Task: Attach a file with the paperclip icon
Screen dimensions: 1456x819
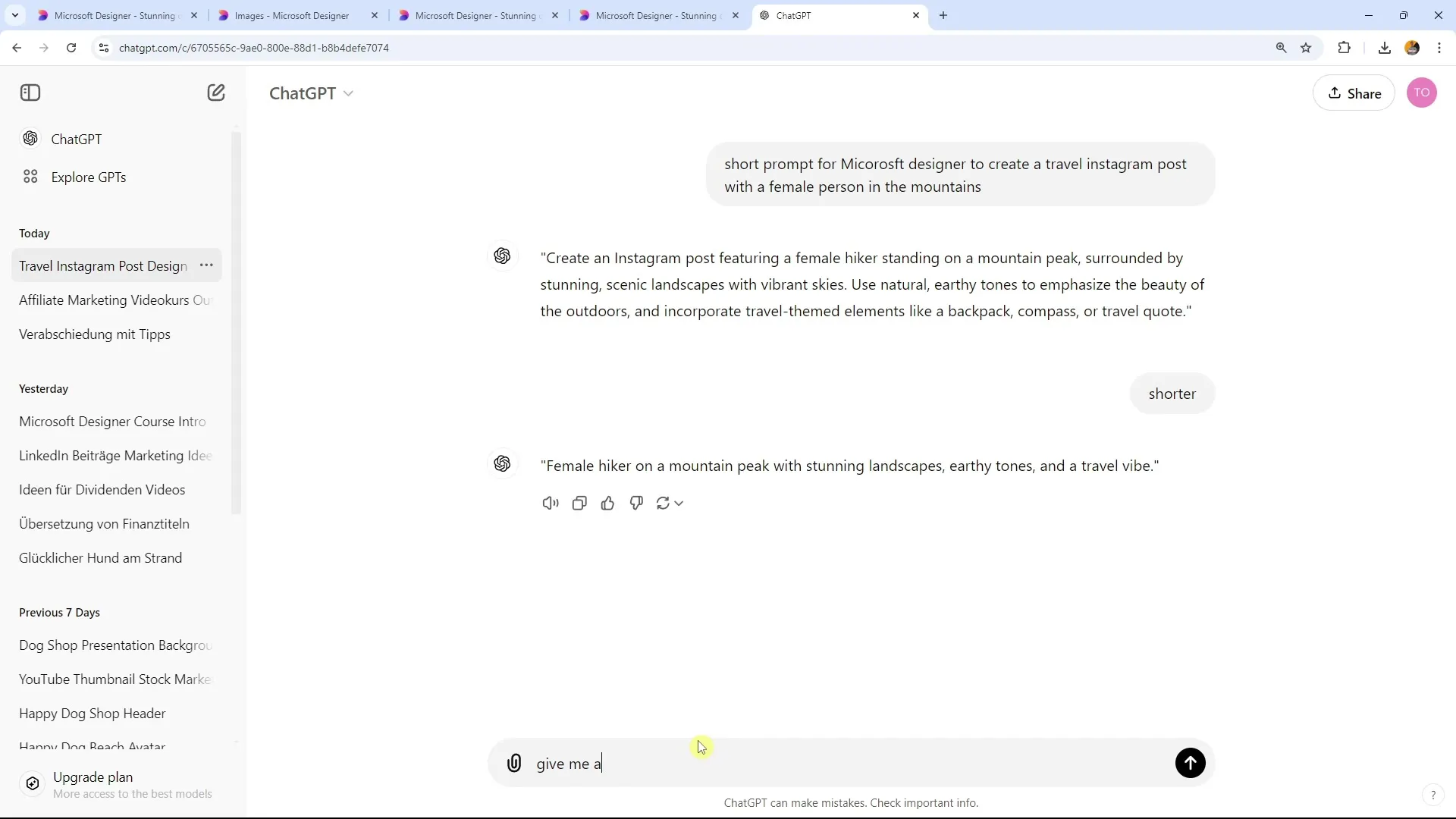Action: 514,763
